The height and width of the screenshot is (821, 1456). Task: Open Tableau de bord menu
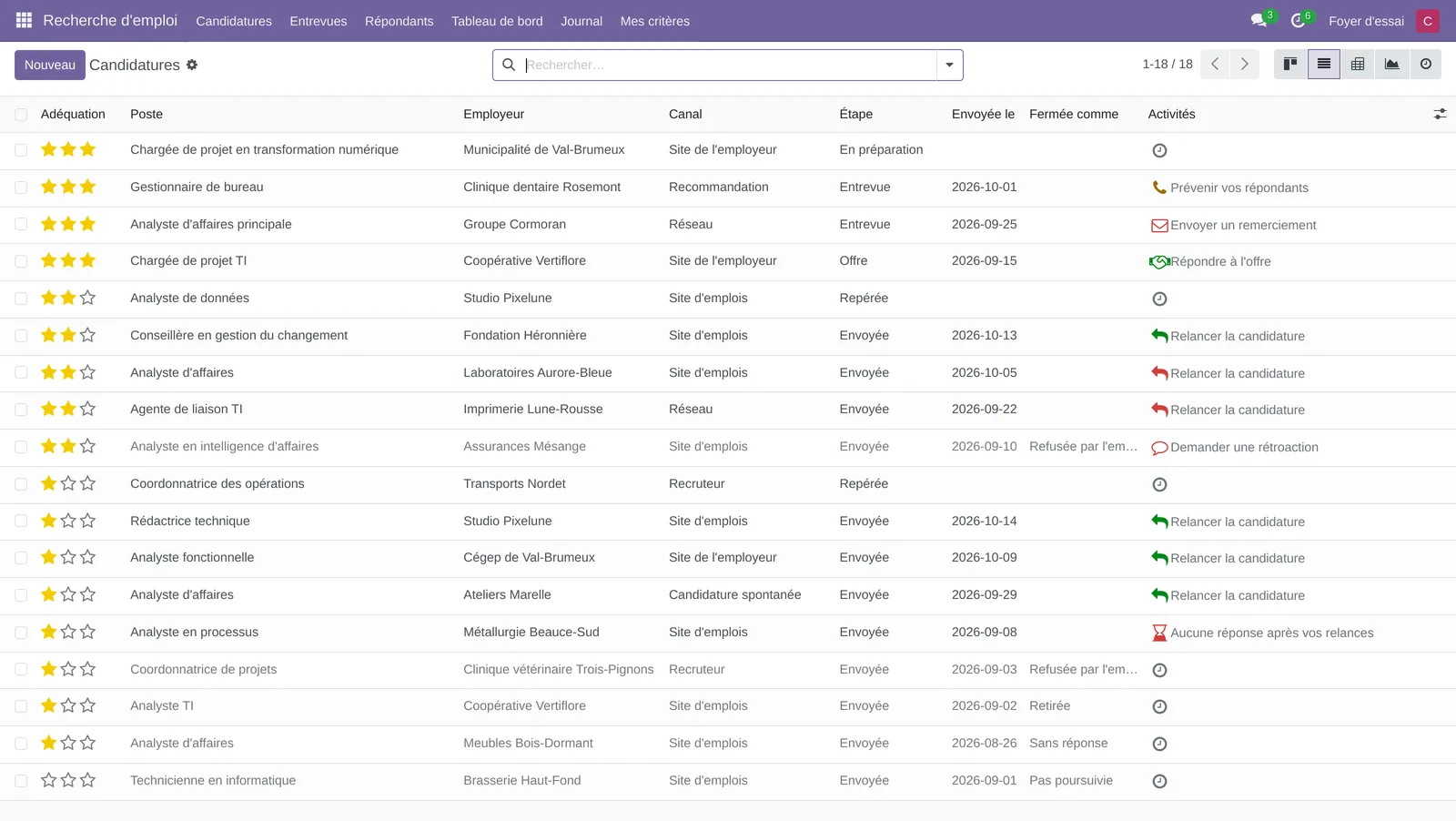pyautogui.click(x=497, y=21)
